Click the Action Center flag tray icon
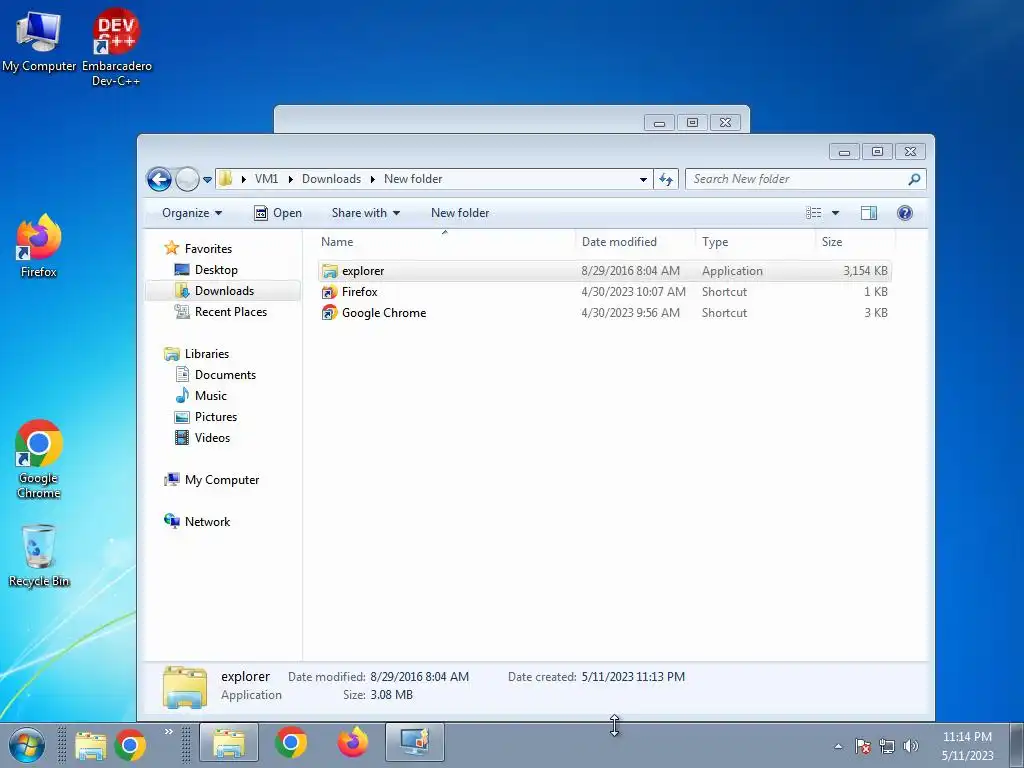Viewport: 1024px width, 768px height. pos(862,746)
